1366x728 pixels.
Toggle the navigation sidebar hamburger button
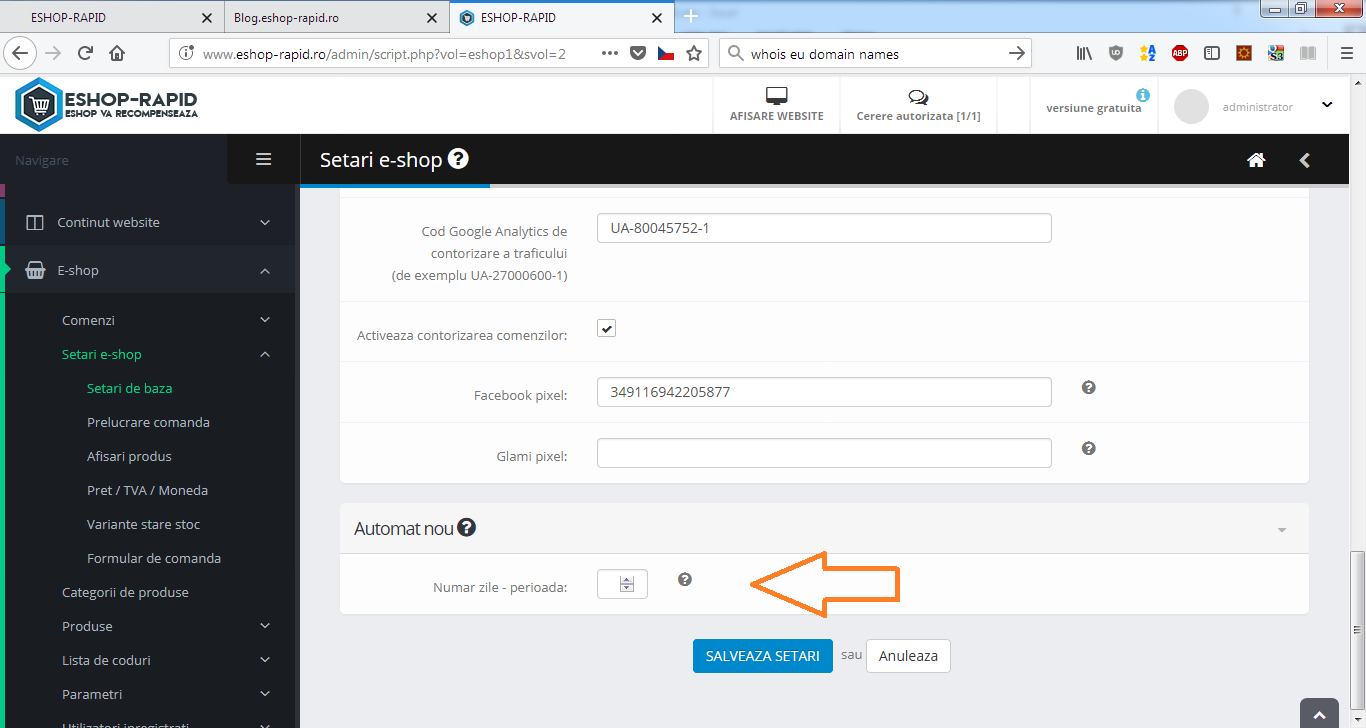264,159
